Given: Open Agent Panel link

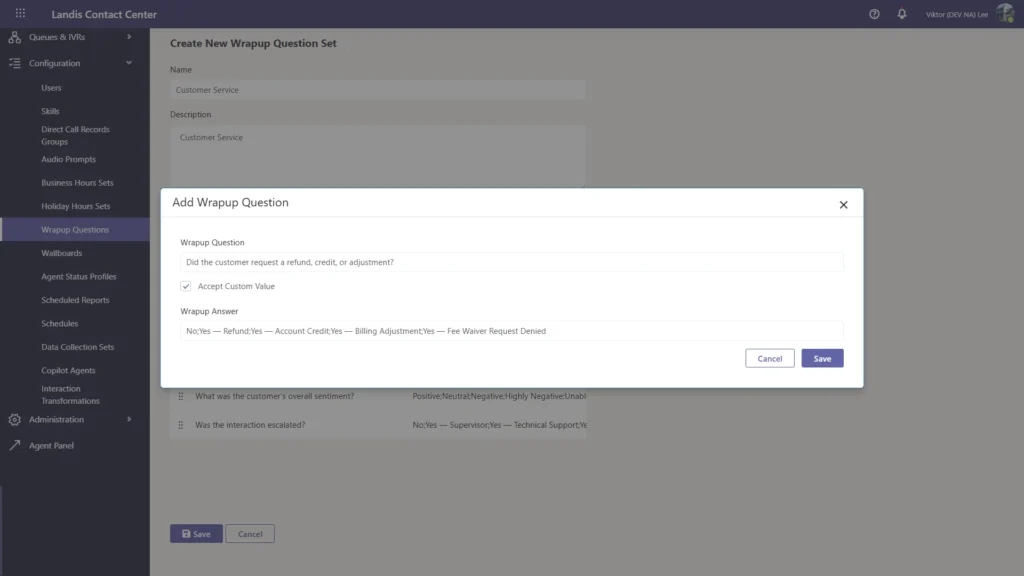Looking at the screenshot, I should (51, 445).
